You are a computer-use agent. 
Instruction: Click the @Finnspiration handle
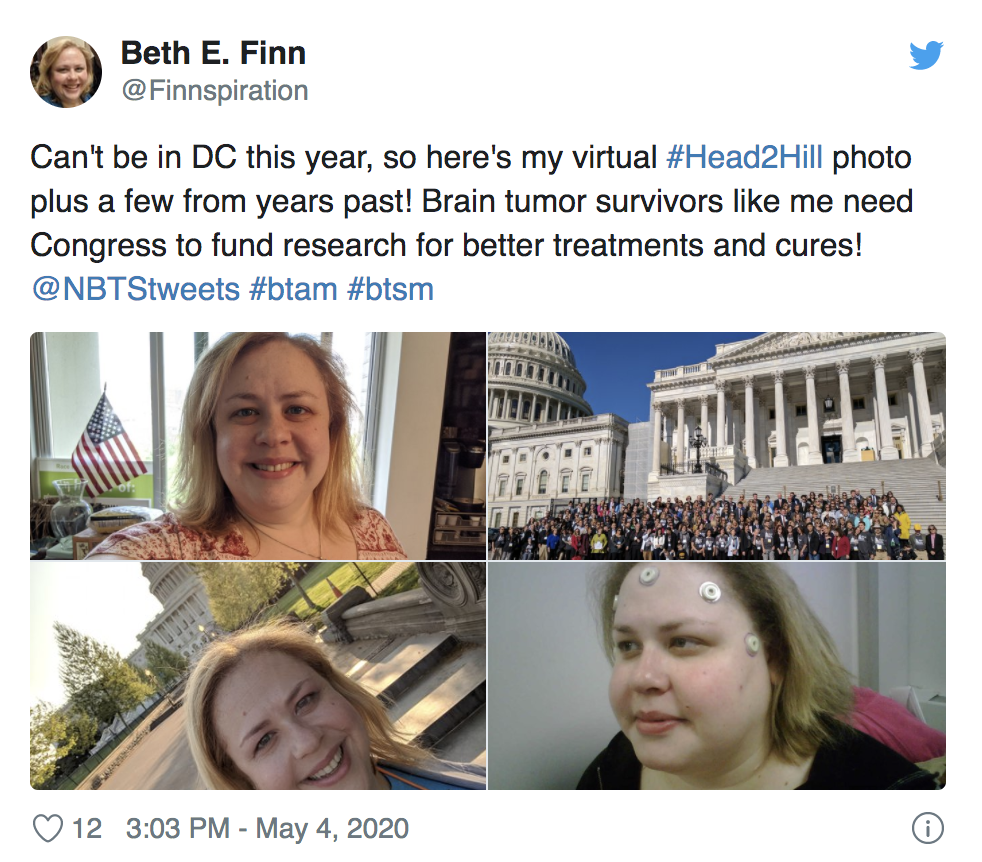[214, 91]
